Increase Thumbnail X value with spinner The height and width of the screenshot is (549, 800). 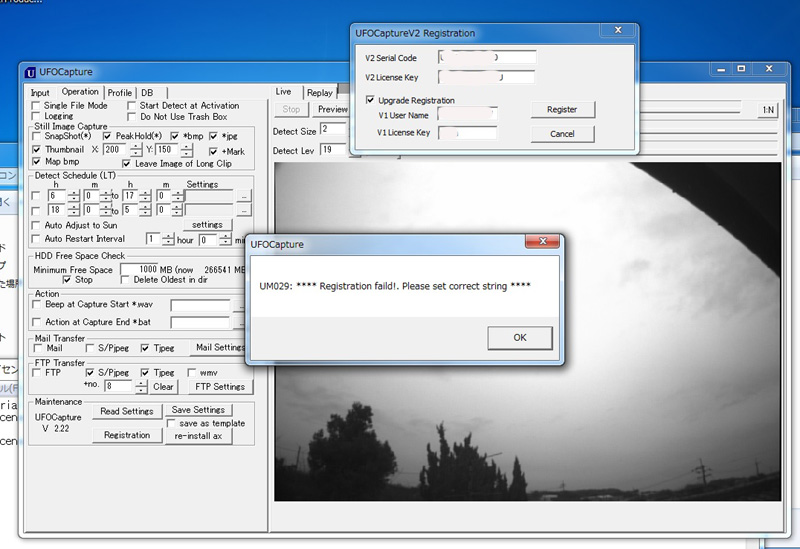click(137, 147)
